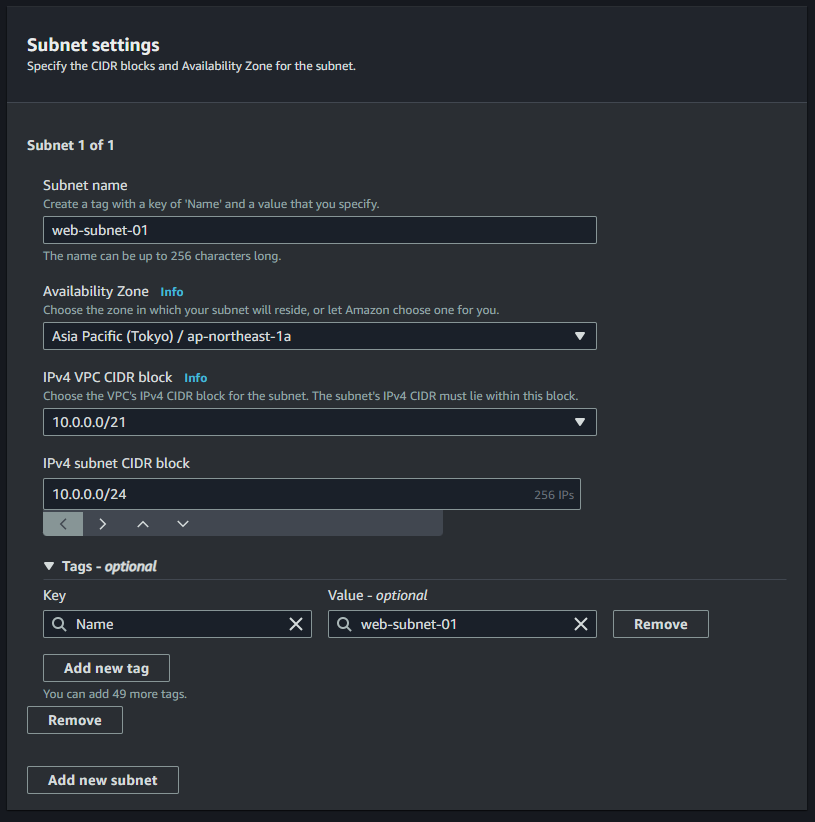Clear the web-subnet-01 tag value
815x822 pixels.
[581, 624]
